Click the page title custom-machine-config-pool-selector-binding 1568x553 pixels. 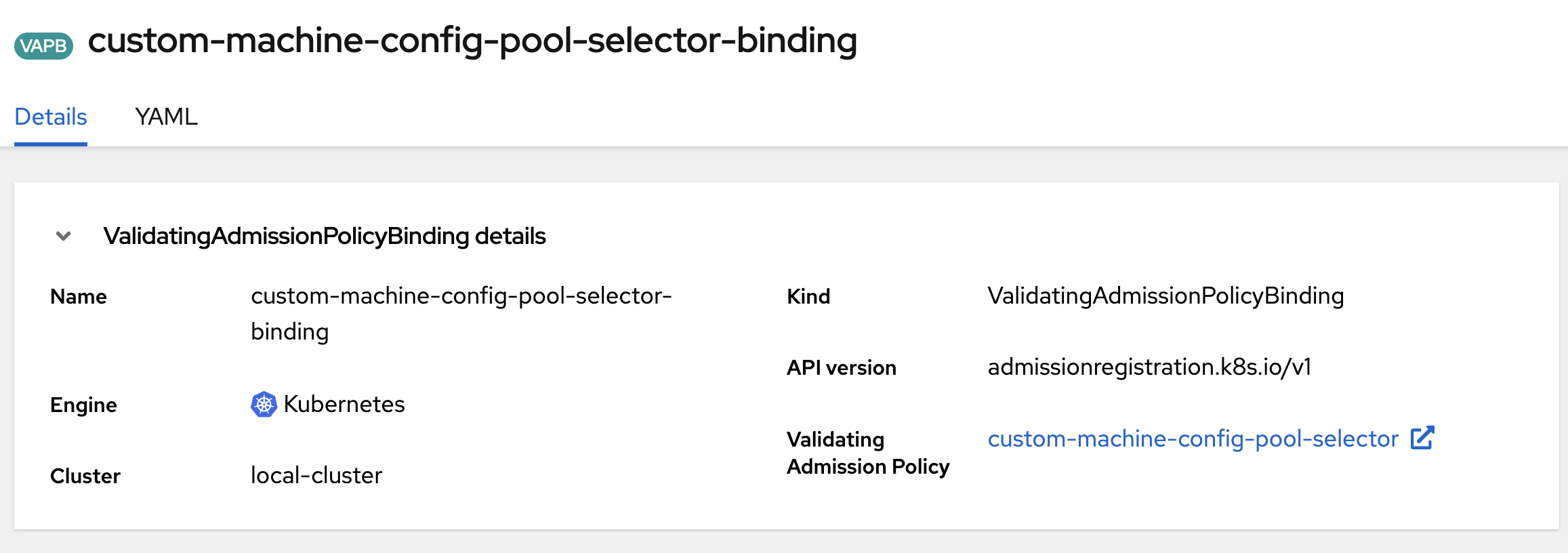click(472, 41)
